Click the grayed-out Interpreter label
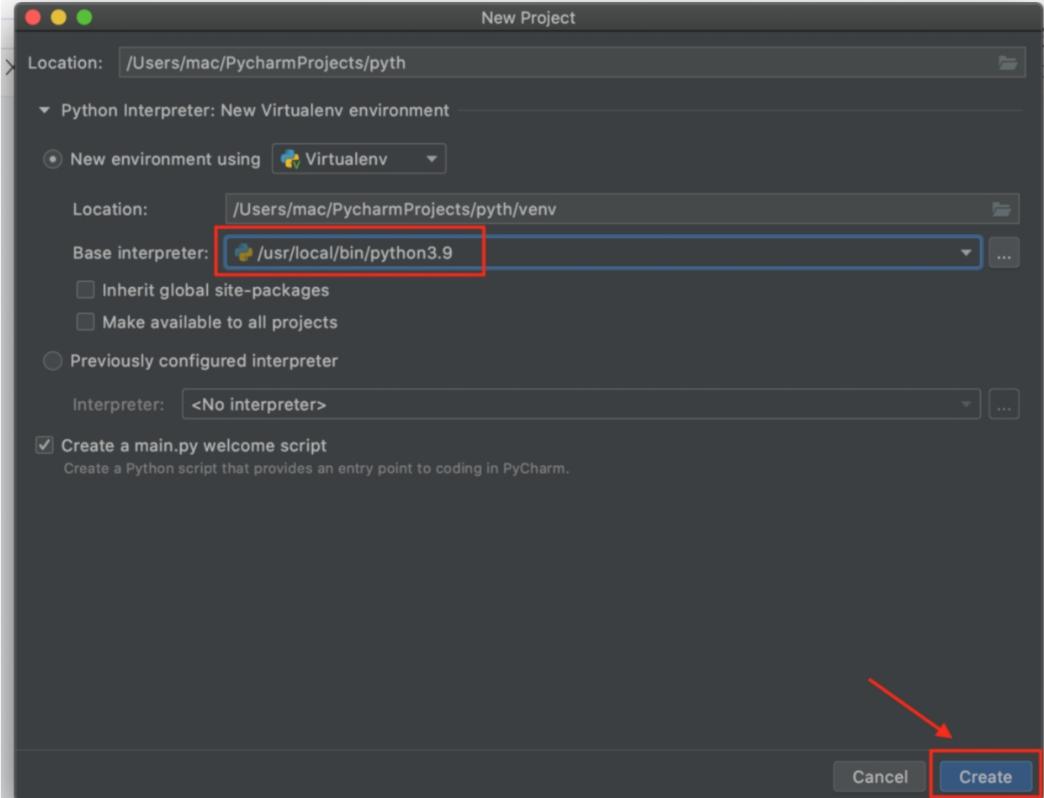Image resolution: width=1044 pixels, height=798 pixels. point(119,405)
